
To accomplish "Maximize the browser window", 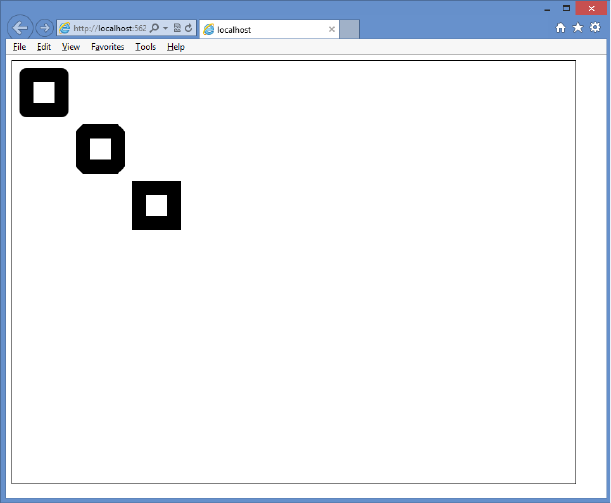I will click(x=567, y=8).
